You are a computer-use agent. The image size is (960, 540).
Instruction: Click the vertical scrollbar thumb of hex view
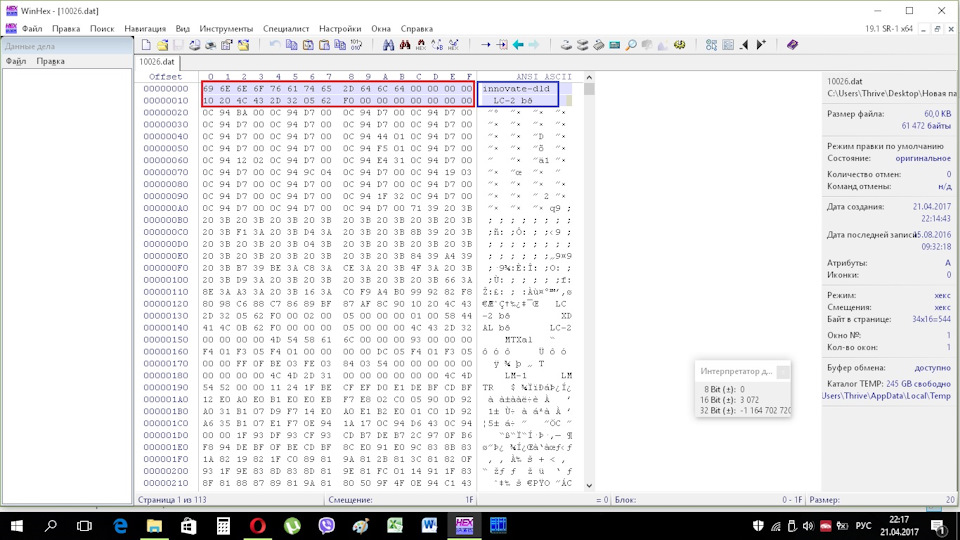pyautogui.click(x=589, y=89)
